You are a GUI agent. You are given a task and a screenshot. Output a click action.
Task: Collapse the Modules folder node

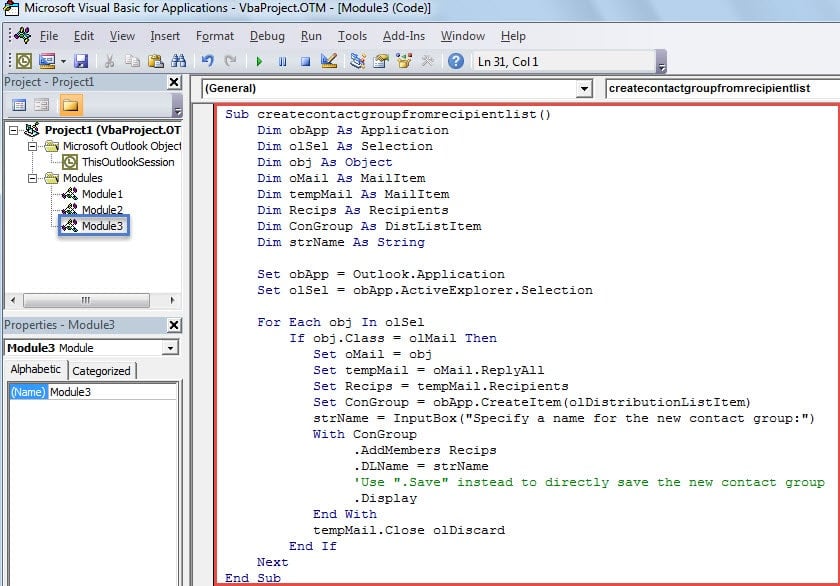coord(32,178)
